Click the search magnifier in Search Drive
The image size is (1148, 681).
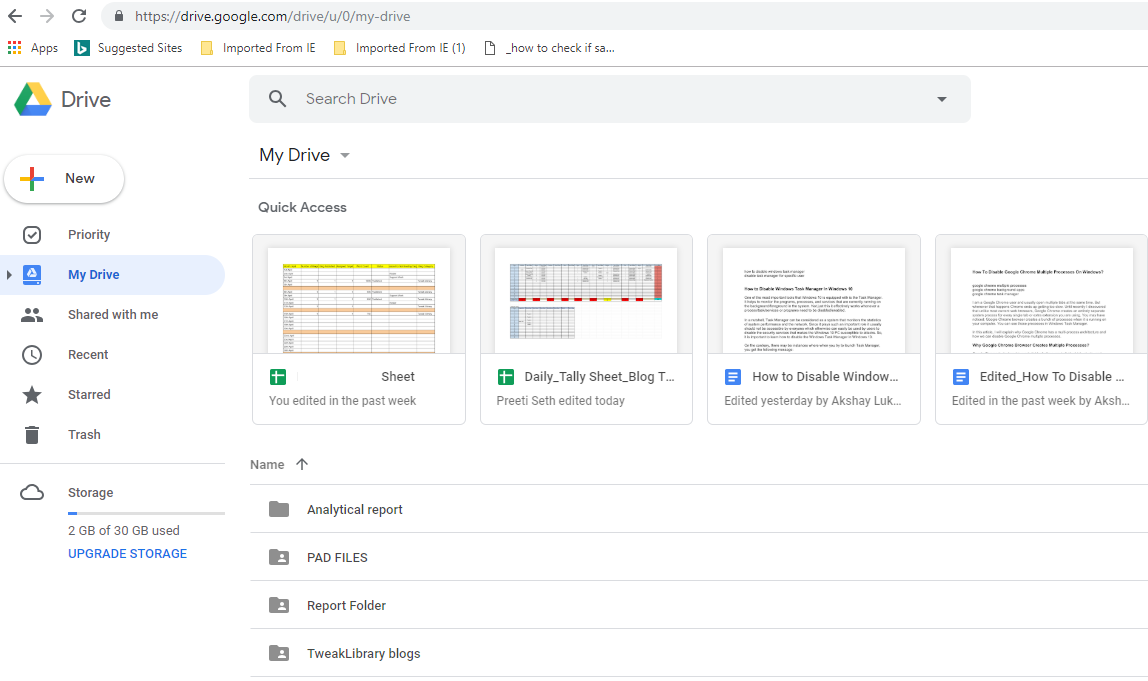[x=276, y=98]
